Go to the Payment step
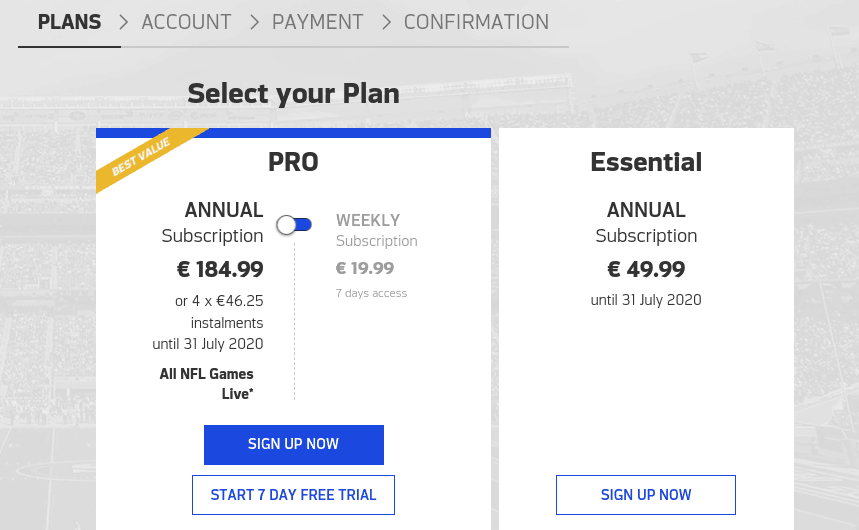This screenshot has width=859, height=530. (318, 22)
